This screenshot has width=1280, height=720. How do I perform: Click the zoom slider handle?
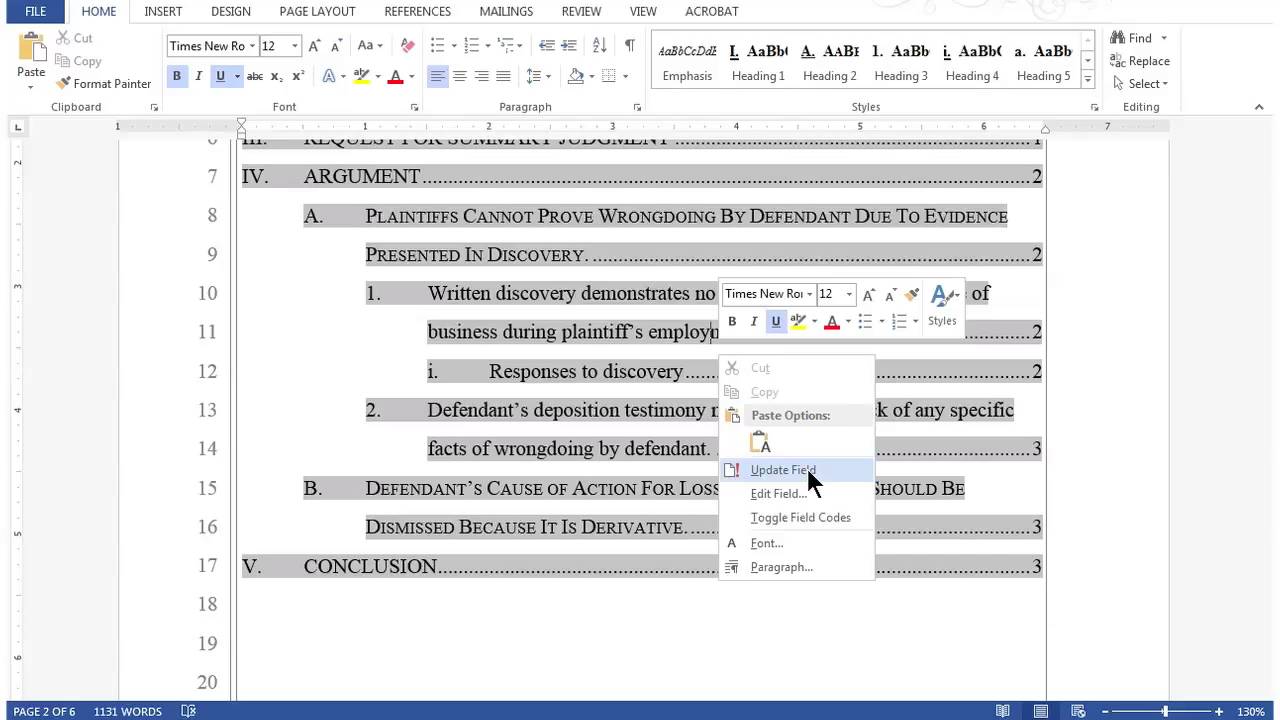click(x=1165, y=712)
